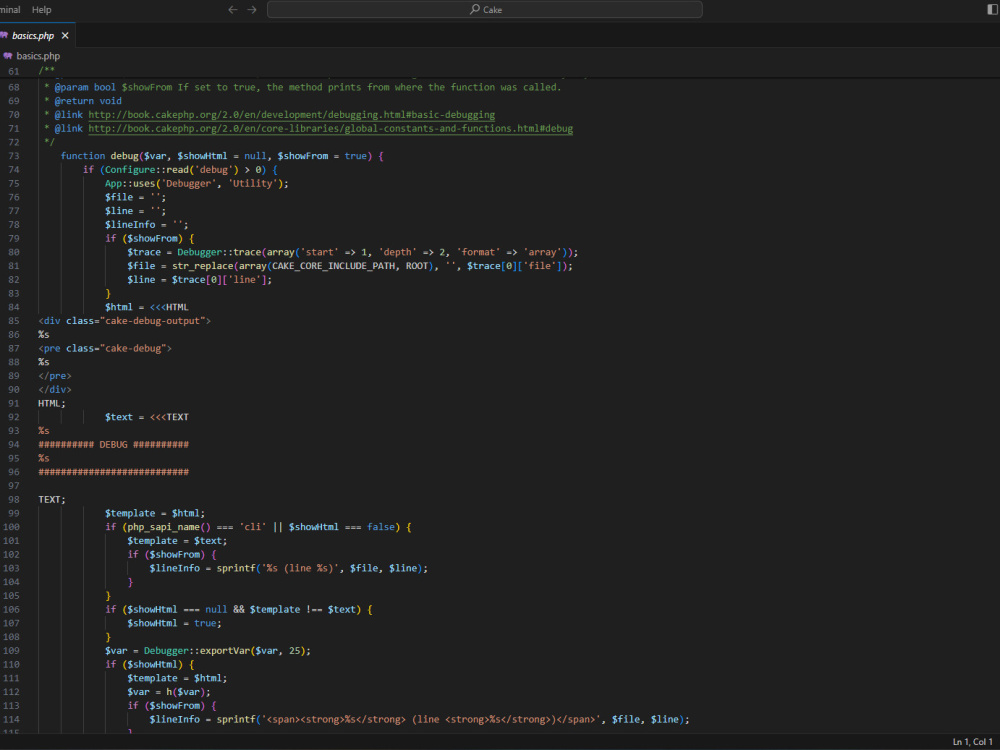Click the div class="cake-debug-output" line

(x=124, y=321)
